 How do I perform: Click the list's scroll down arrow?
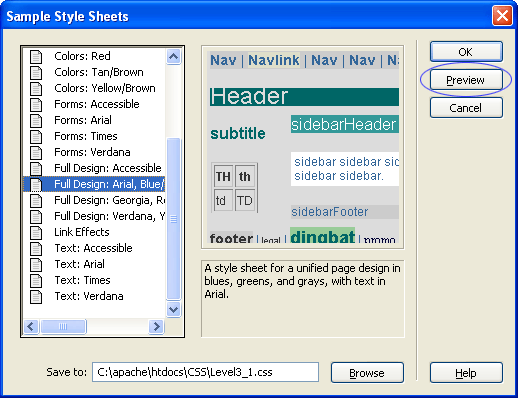(173, 310)
